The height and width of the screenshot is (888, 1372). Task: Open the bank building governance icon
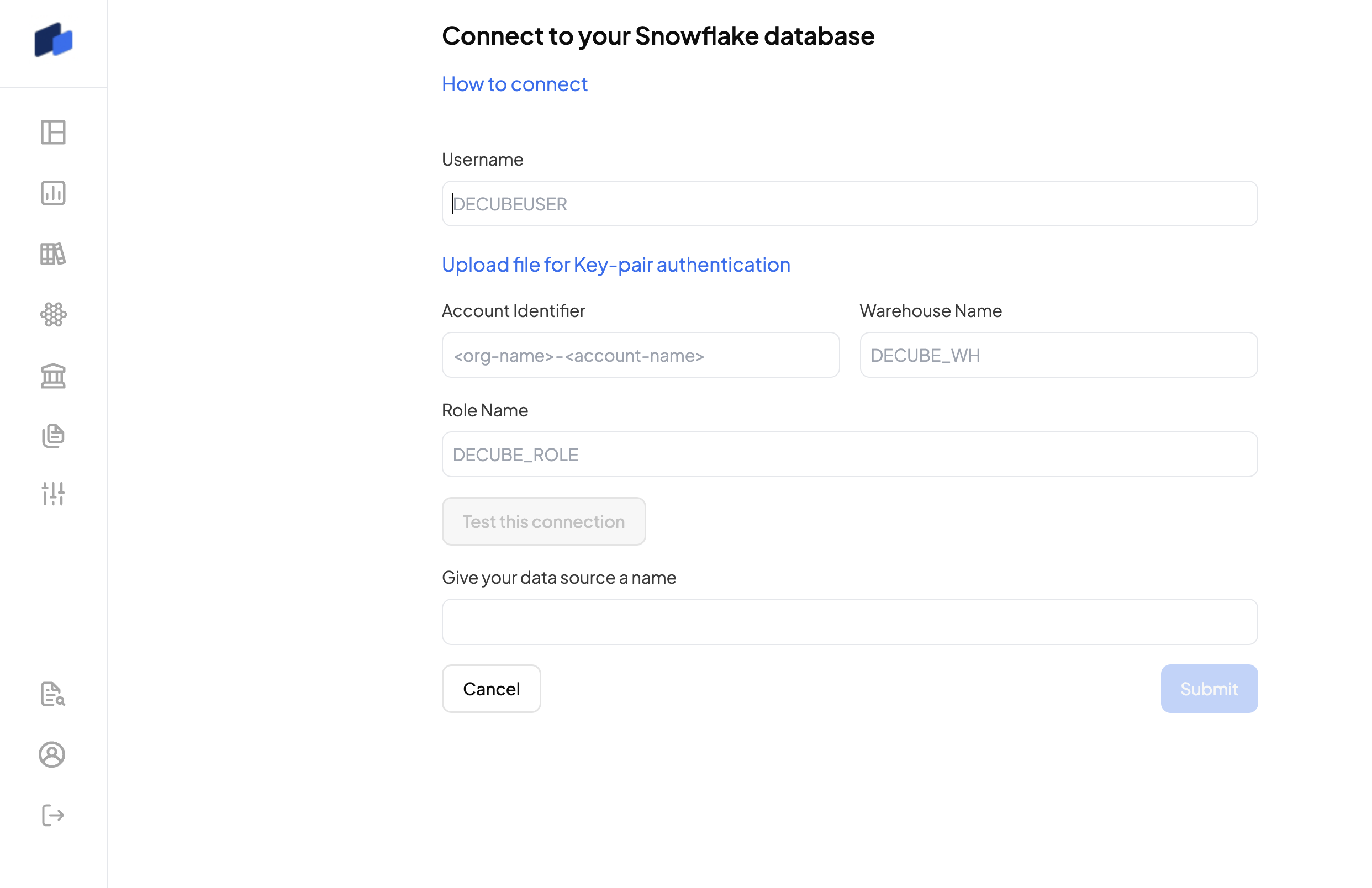(x=53, y=376)
